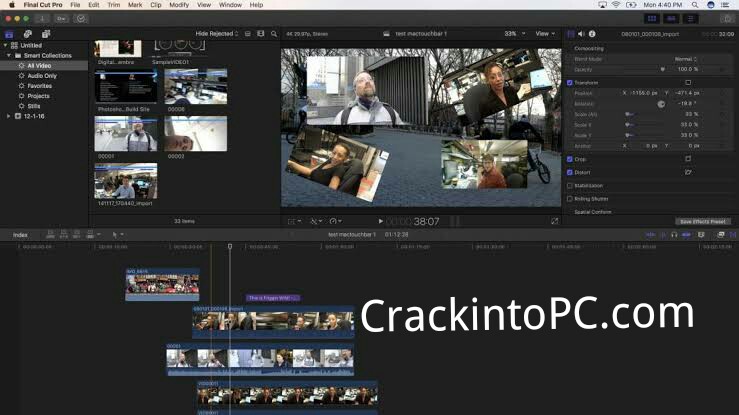Switch to the Audio inspector speaker icon
The width and height of the screenshot is (739, 415).
[581, 34]
